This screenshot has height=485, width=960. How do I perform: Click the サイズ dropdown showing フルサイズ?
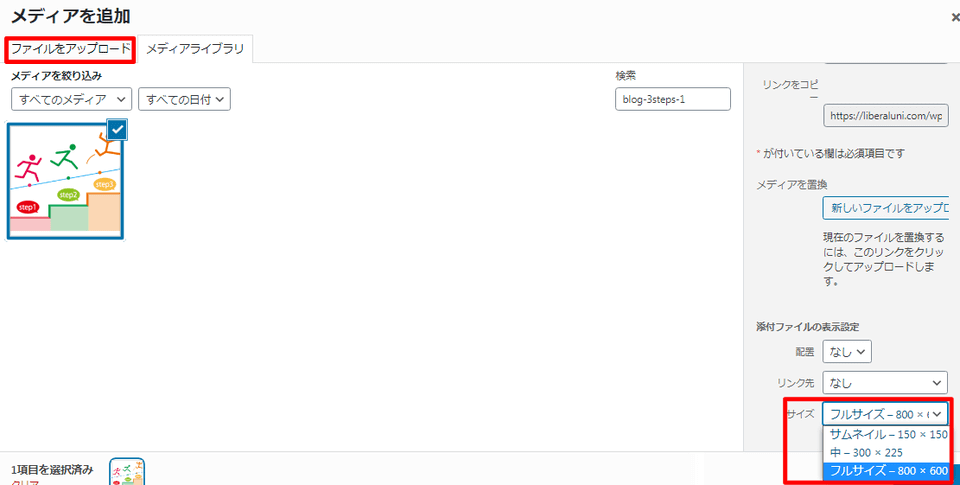coord(884,414)
